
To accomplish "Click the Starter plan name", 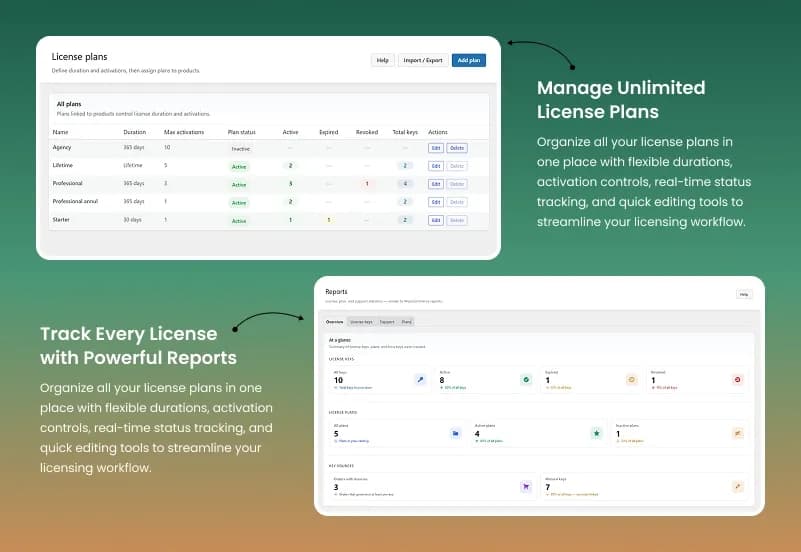I will click(61, 220).
